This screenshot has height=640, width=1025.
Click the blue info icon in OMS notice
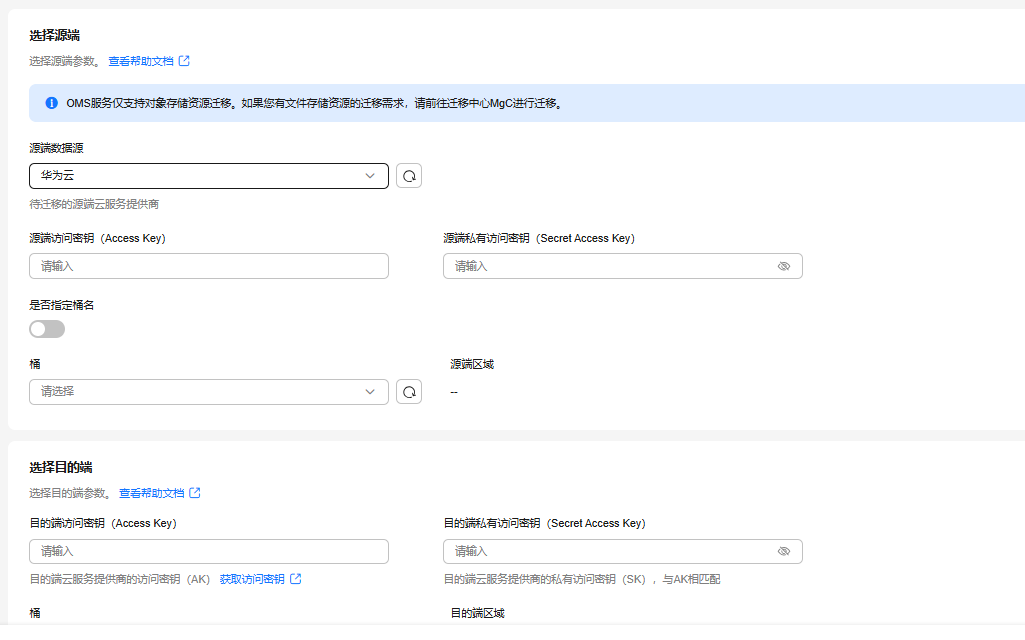(x=52, y=103)
